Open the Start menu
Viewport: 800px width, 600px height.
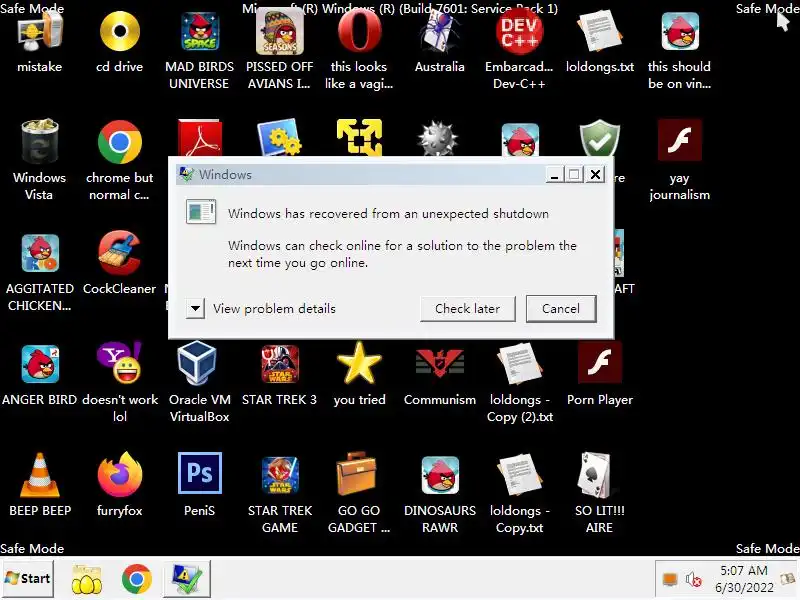[27, 578]
